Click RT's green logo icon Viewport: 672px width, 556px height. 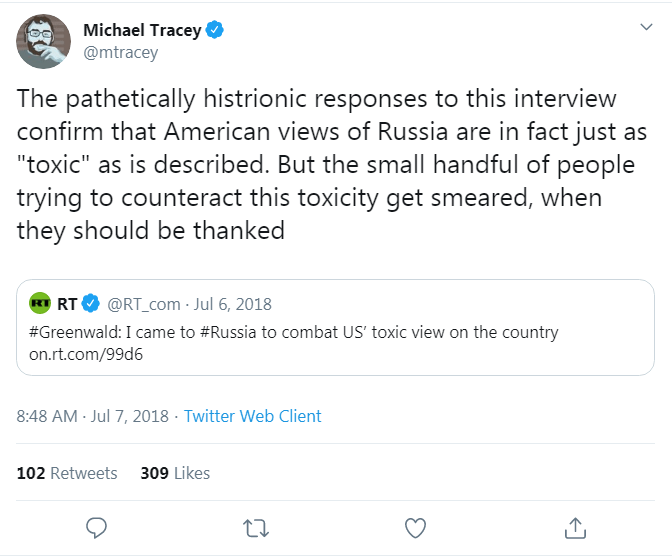(40, 303)
